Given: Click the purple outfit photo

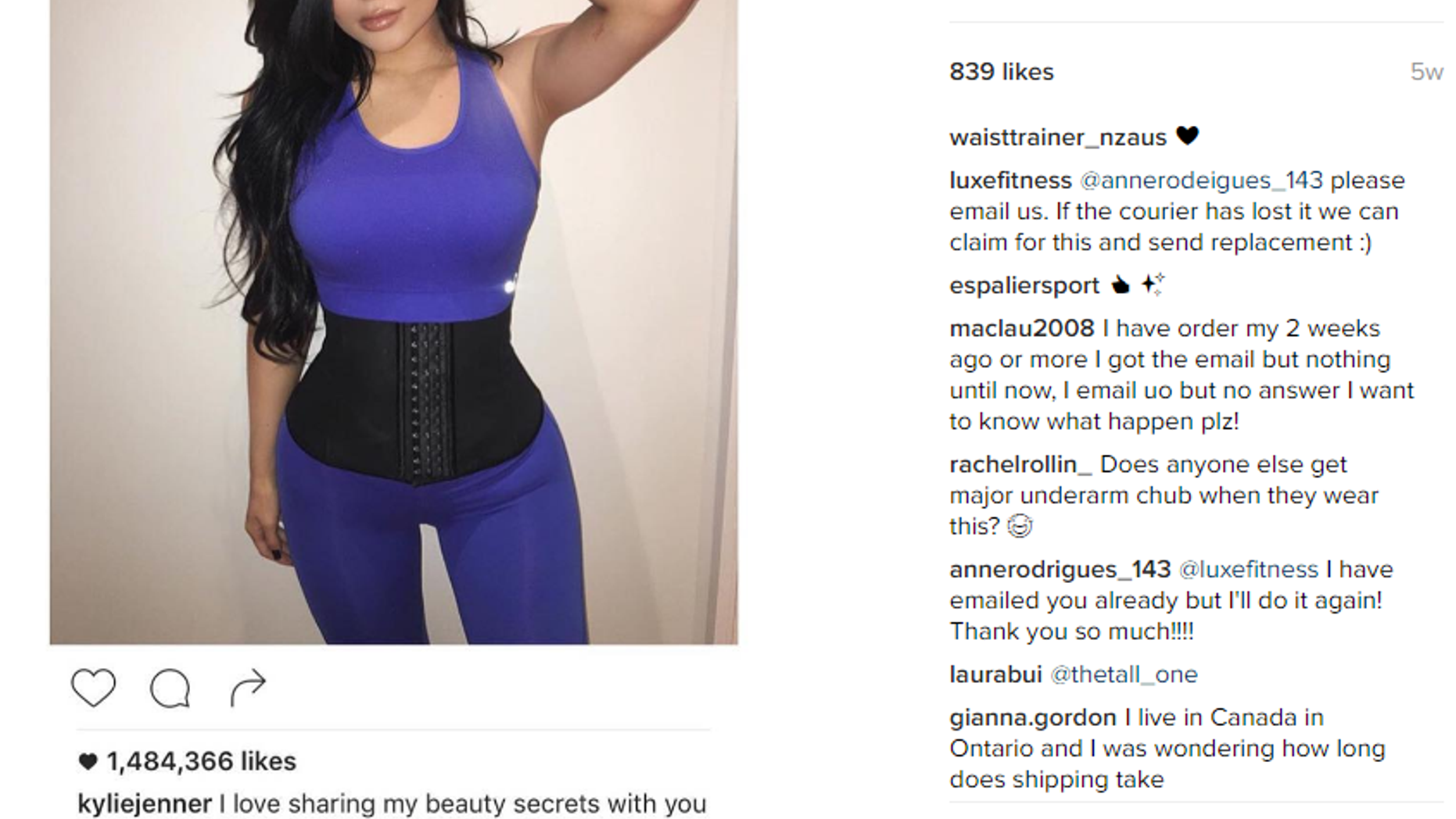Looking at the screenshot, I should [393, 322].
